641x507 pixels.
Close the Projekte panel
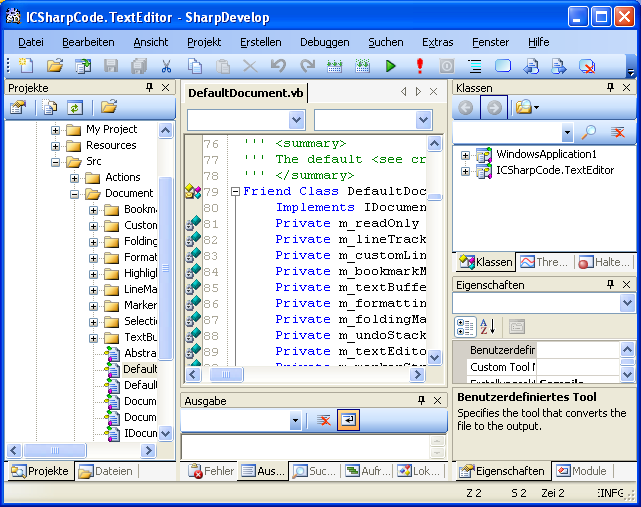[x=166, y=87]
